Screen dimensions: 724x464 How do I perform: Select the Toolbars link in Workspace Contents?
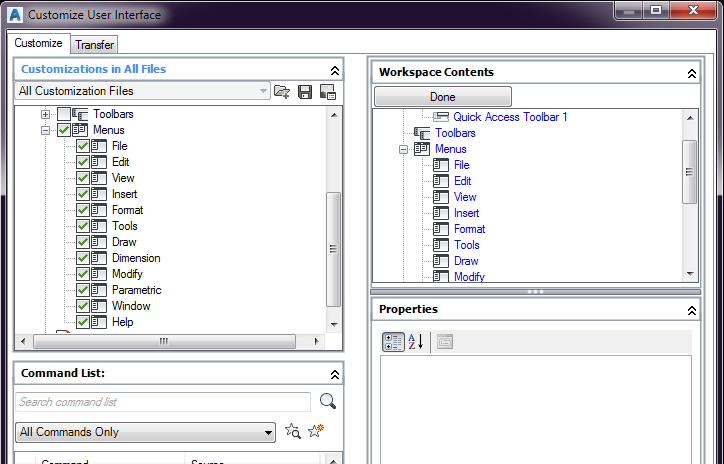tap(455, 133)
